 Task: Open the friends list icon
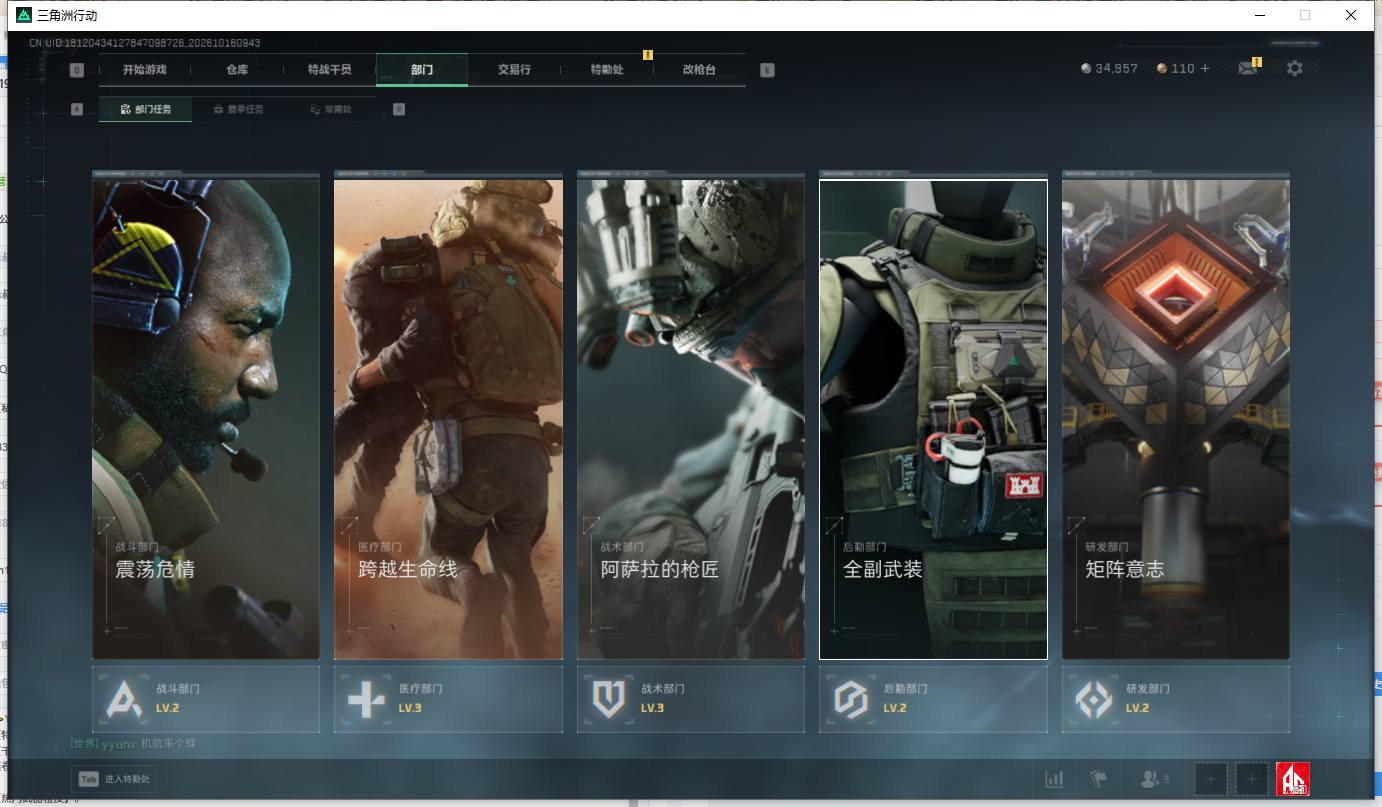coord(1155,779)
